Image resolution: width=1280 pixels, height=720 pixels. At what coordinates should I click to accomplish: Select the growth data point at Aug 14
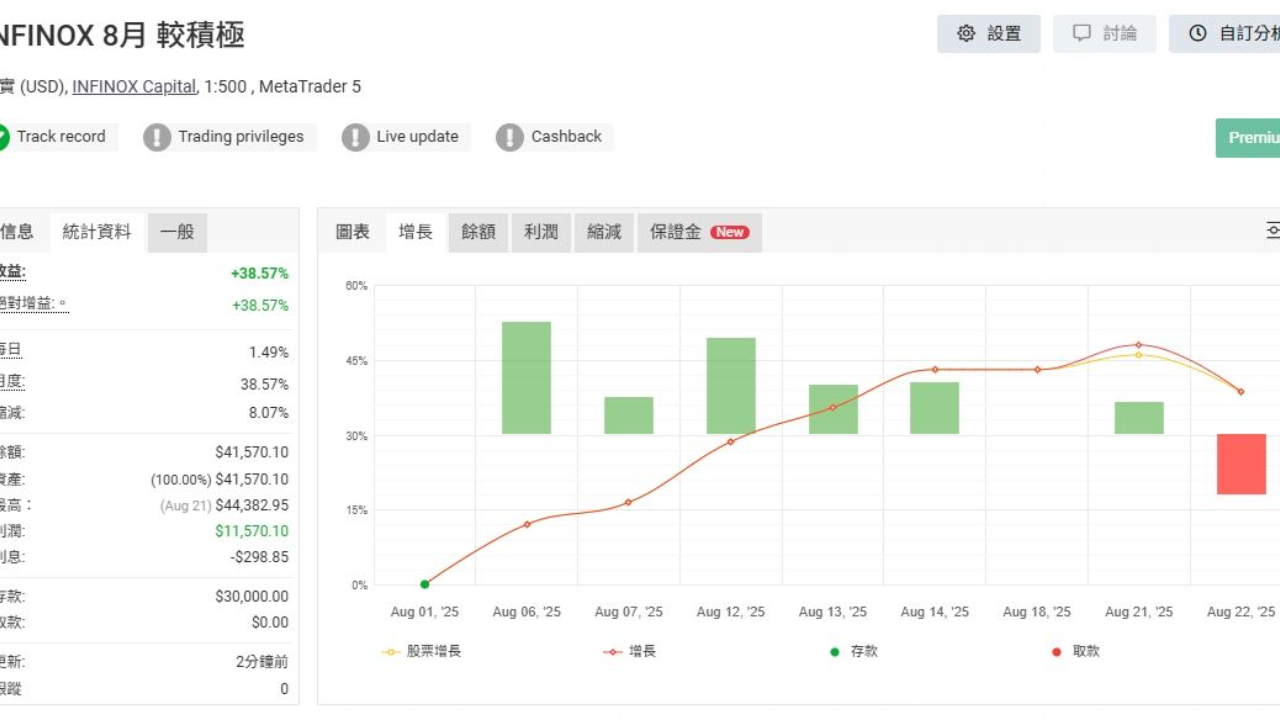tap(935, 369)
